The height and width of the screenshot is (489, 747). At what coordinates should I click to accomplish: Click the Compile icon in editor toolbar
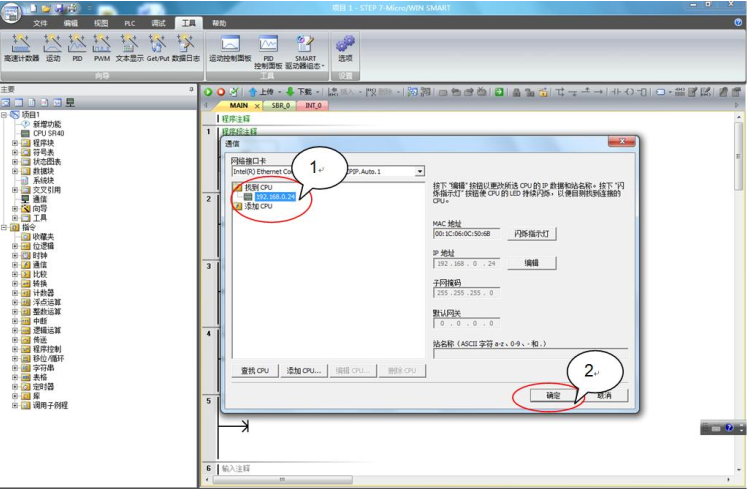coord(234,92)
